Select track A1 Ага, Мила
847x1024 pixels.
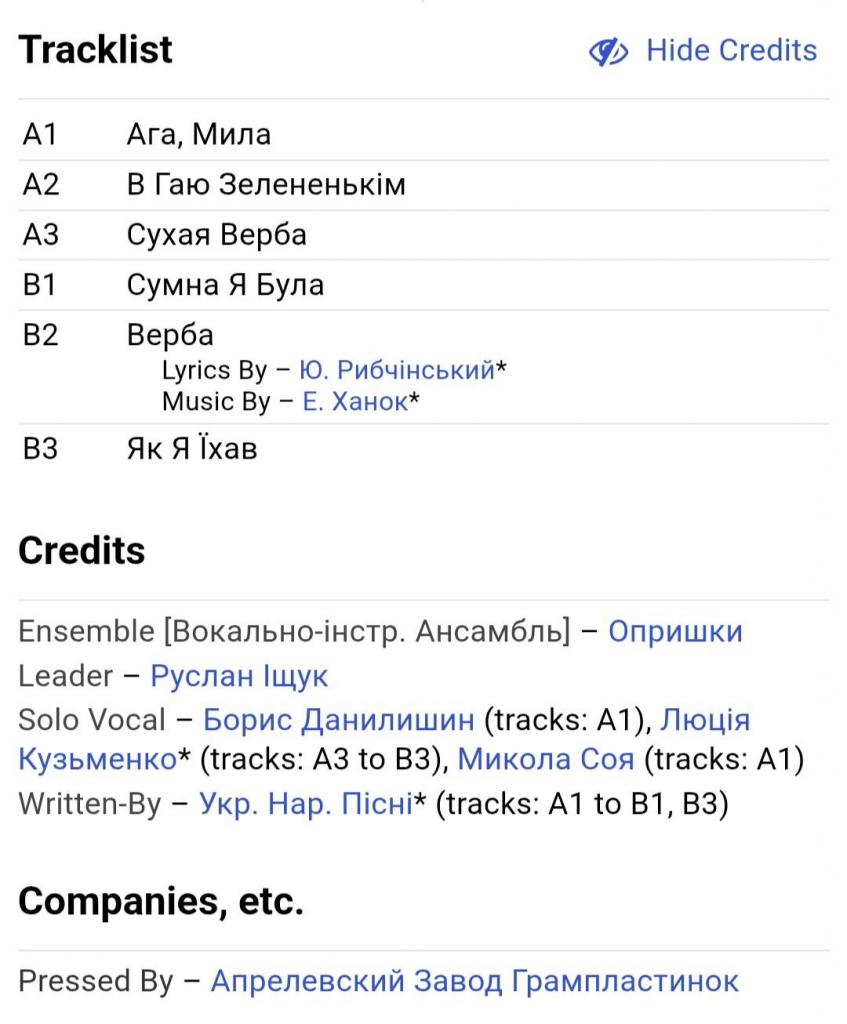coord(423,135)
